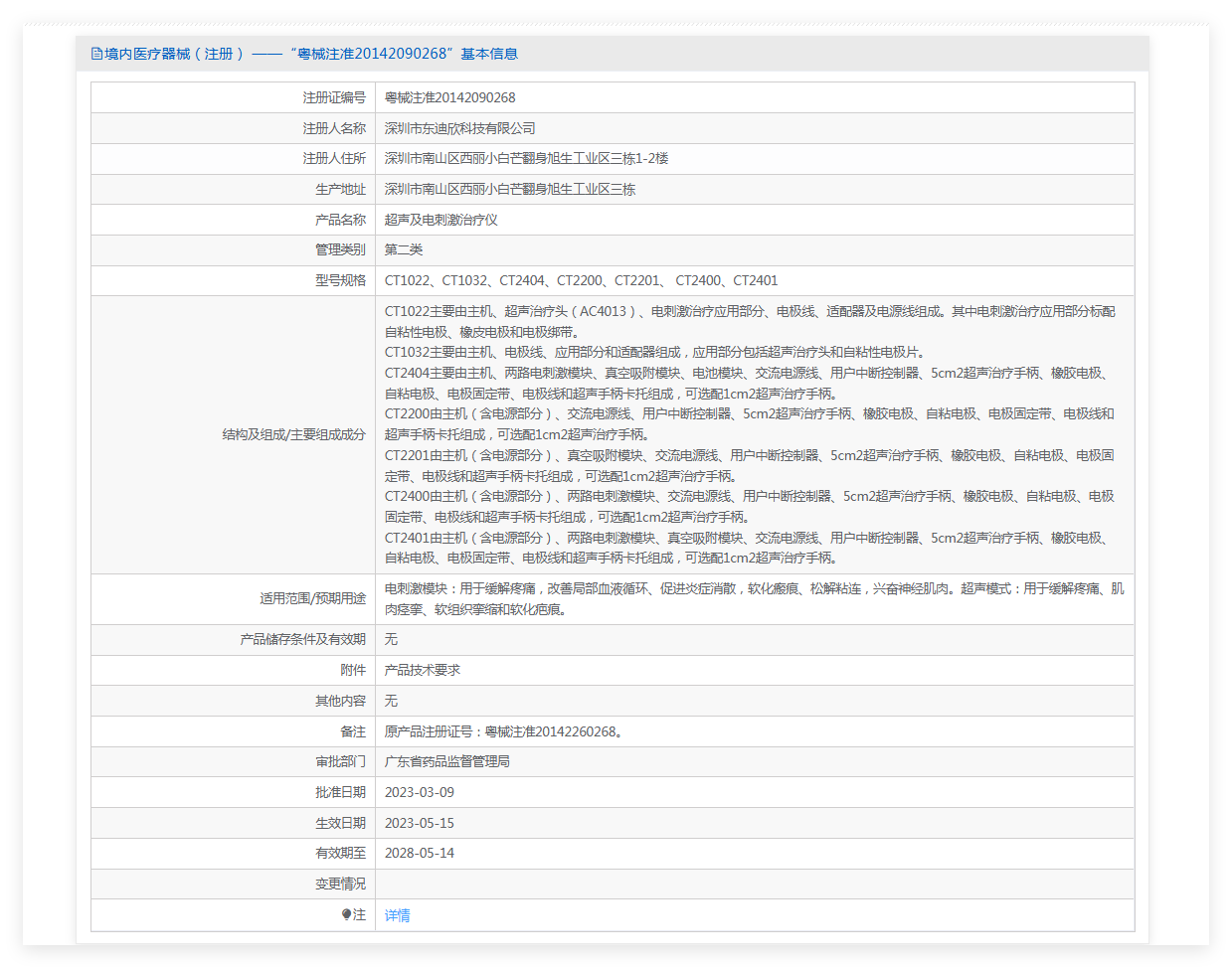Click the 型号规格 label

pos(340,280)
